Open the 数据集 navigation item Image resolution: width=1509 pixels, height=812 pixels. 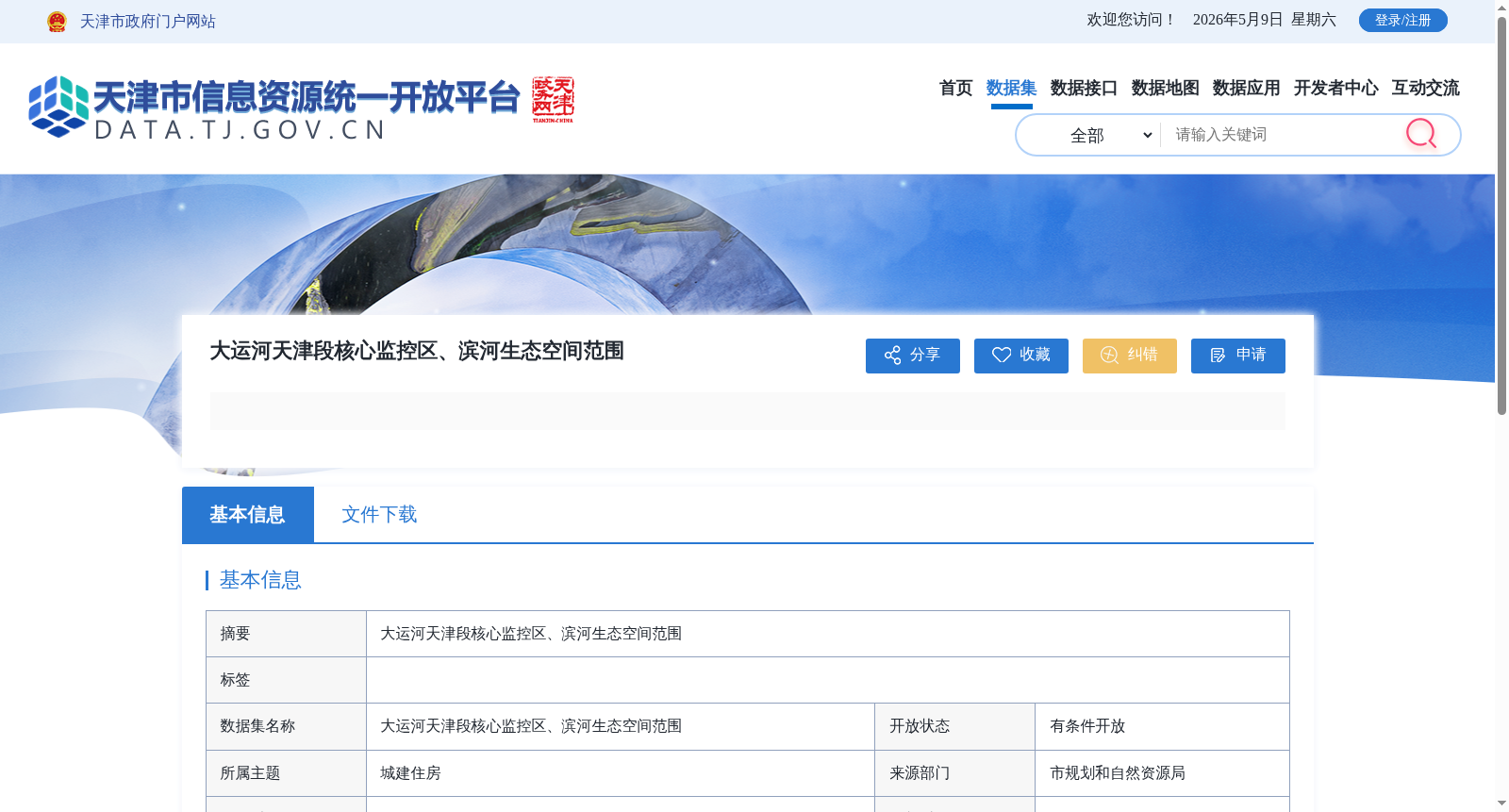point(1011,88)
